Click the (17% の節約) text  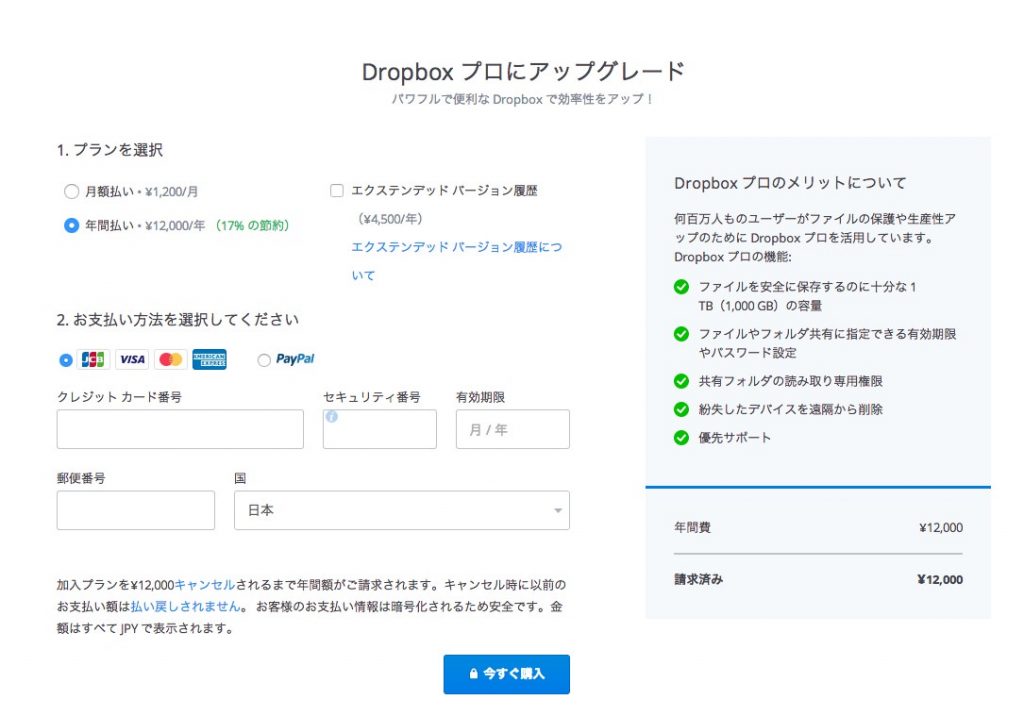(252, 225)
